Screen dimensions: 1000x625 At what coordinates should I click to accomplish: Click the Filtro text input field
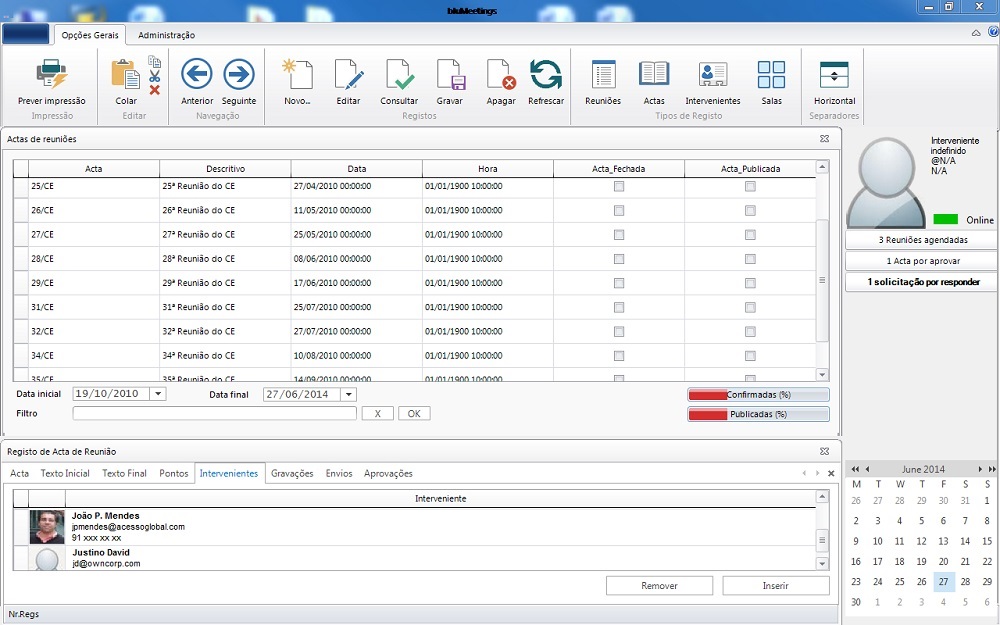coord(214,413)
